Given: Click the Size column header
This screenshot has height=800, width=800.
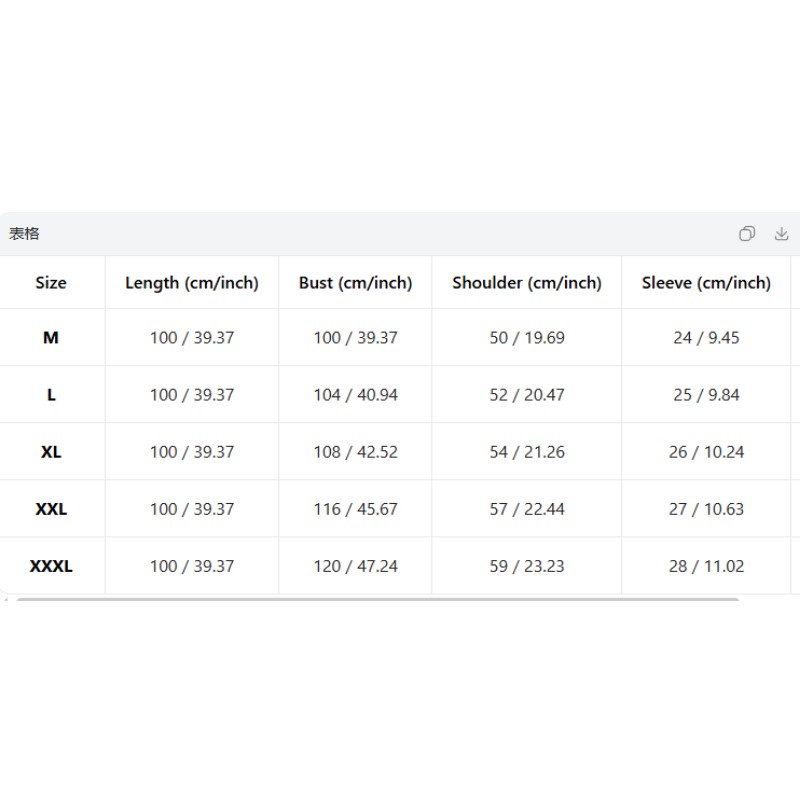Looking at the screenshot, I should (51, 283).
